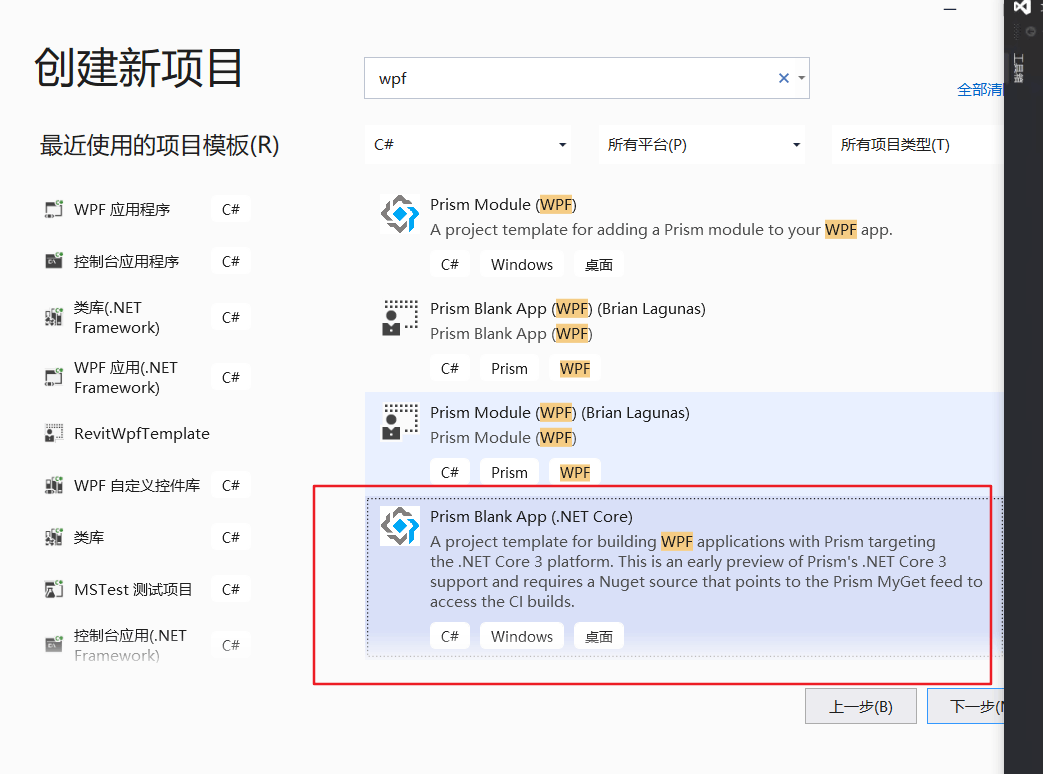Viewport: 1043px width, 774px height.
Task: Select Prism Module (WPF) (Brian Lagunas) title
Action: pyautogui.click(x=559, y=413)
